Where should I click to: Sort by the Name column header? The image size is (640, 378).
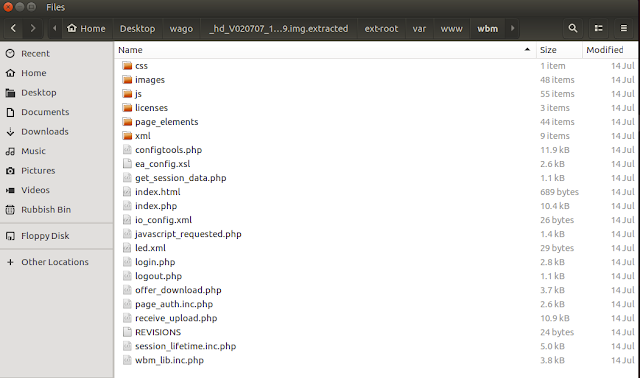coord(325,50)
